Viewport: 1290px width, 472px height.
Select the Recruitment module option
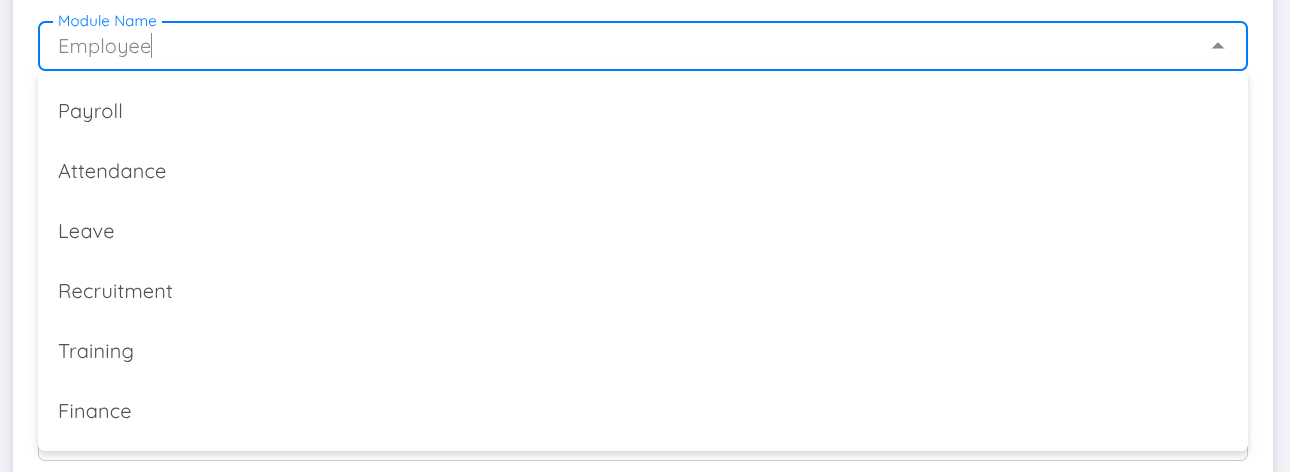pyautogui.click(x=115, y=291)
